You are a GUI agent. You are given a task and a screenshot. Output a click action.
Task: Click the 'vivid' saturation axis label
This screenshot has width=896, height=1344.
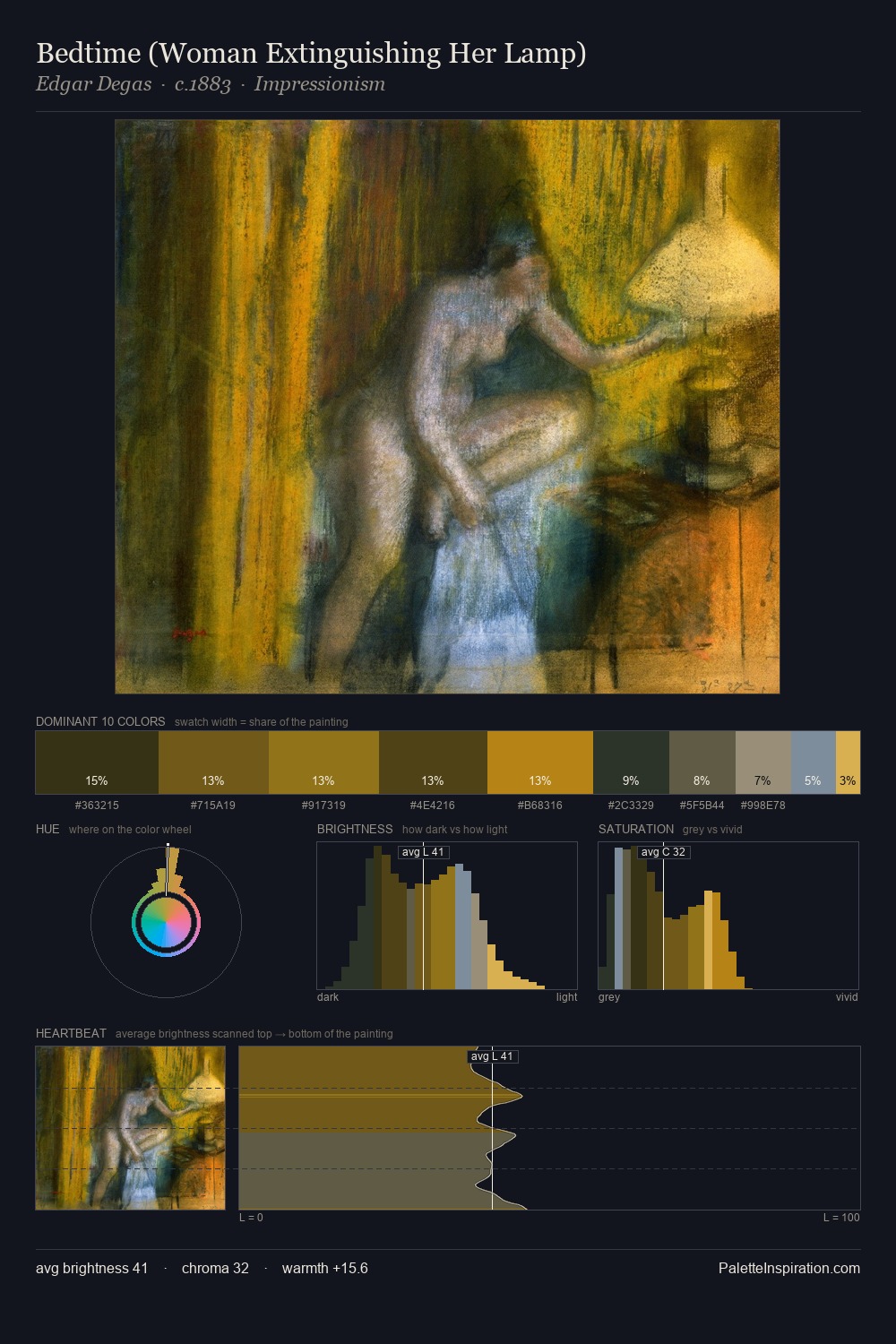click(847, 997)
